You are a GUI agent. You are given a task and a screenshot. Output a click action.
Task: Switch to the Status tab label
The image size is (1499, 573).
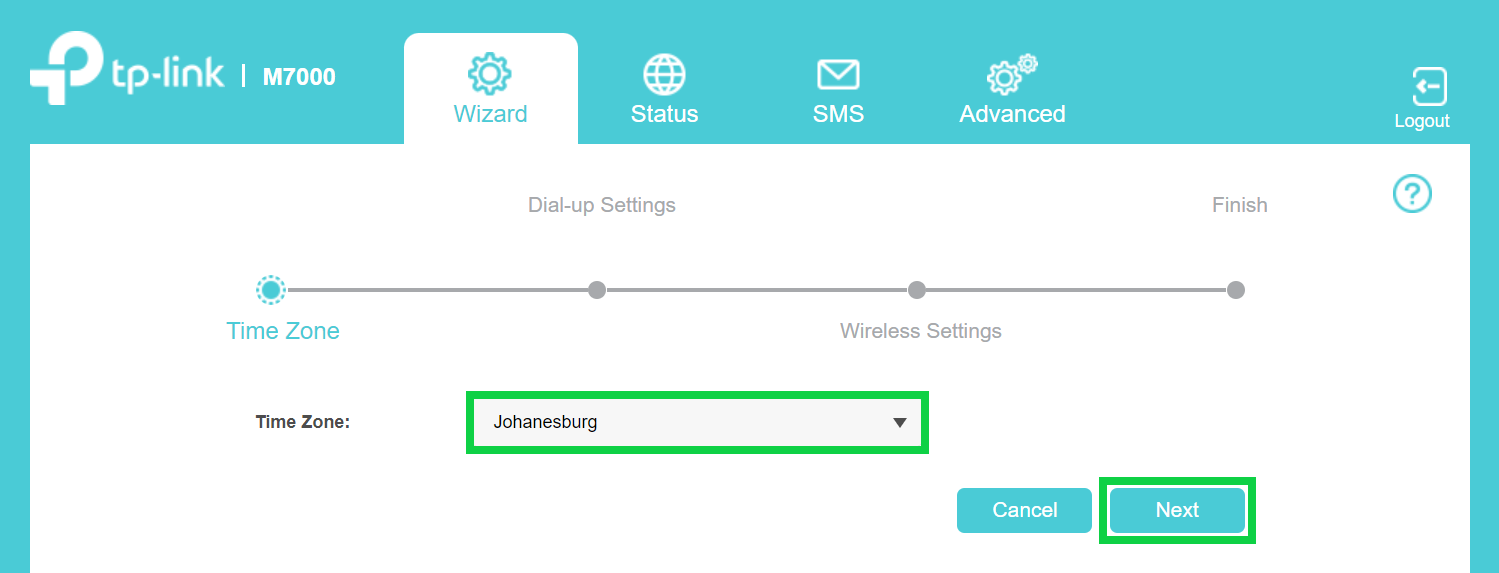(664, 114)
